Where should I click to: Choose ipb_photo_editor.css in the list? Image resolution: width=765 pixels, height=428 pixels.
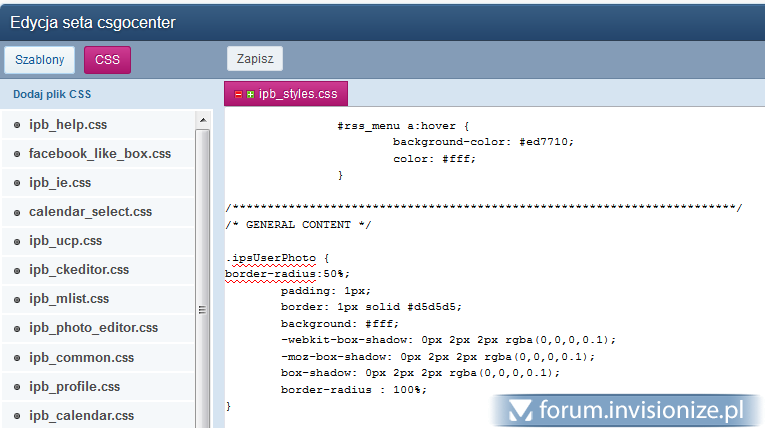coord(93,328)
